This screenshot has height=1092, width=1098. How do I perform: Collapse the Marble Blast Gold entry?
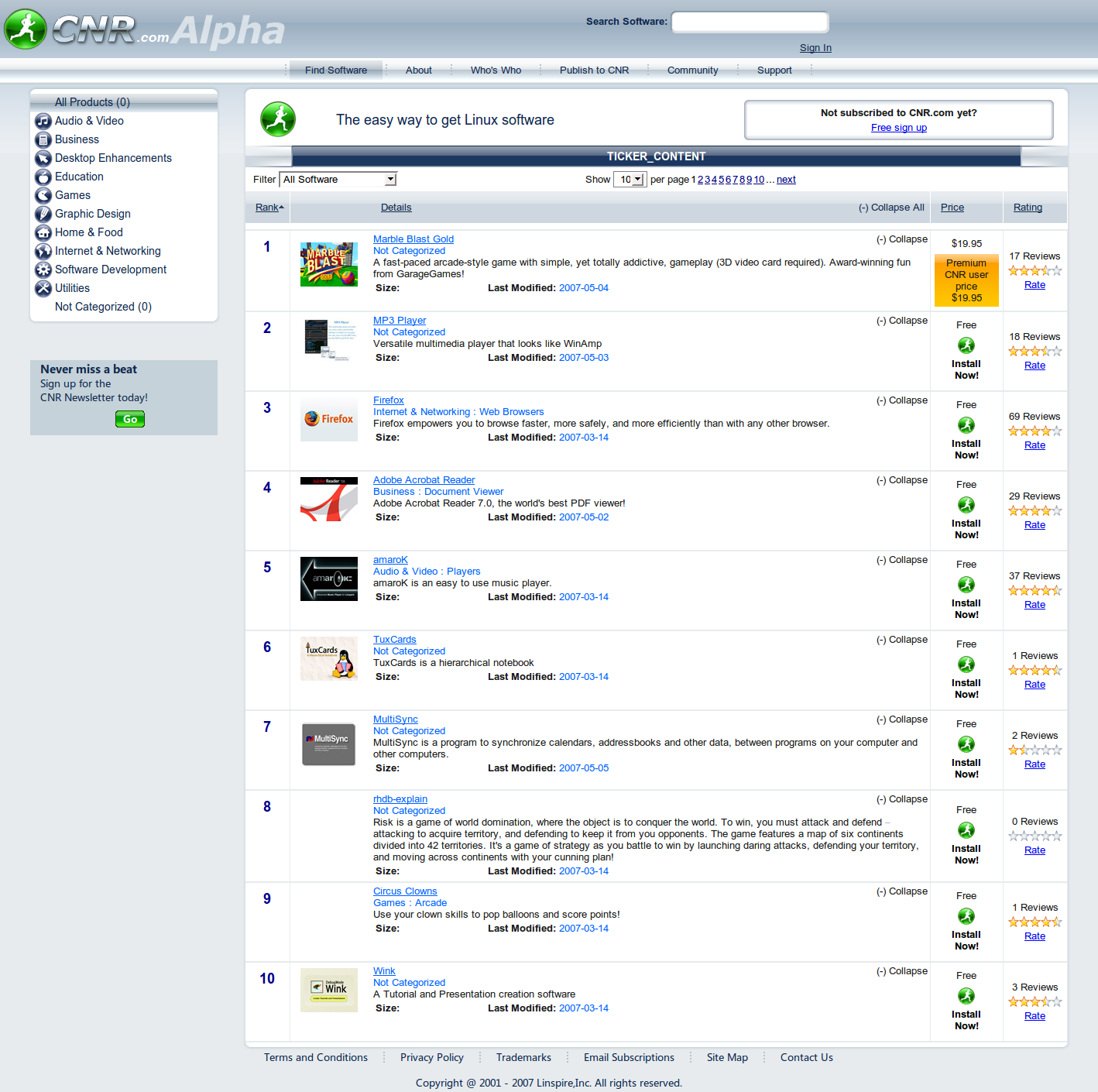click(x=902, y=239)
